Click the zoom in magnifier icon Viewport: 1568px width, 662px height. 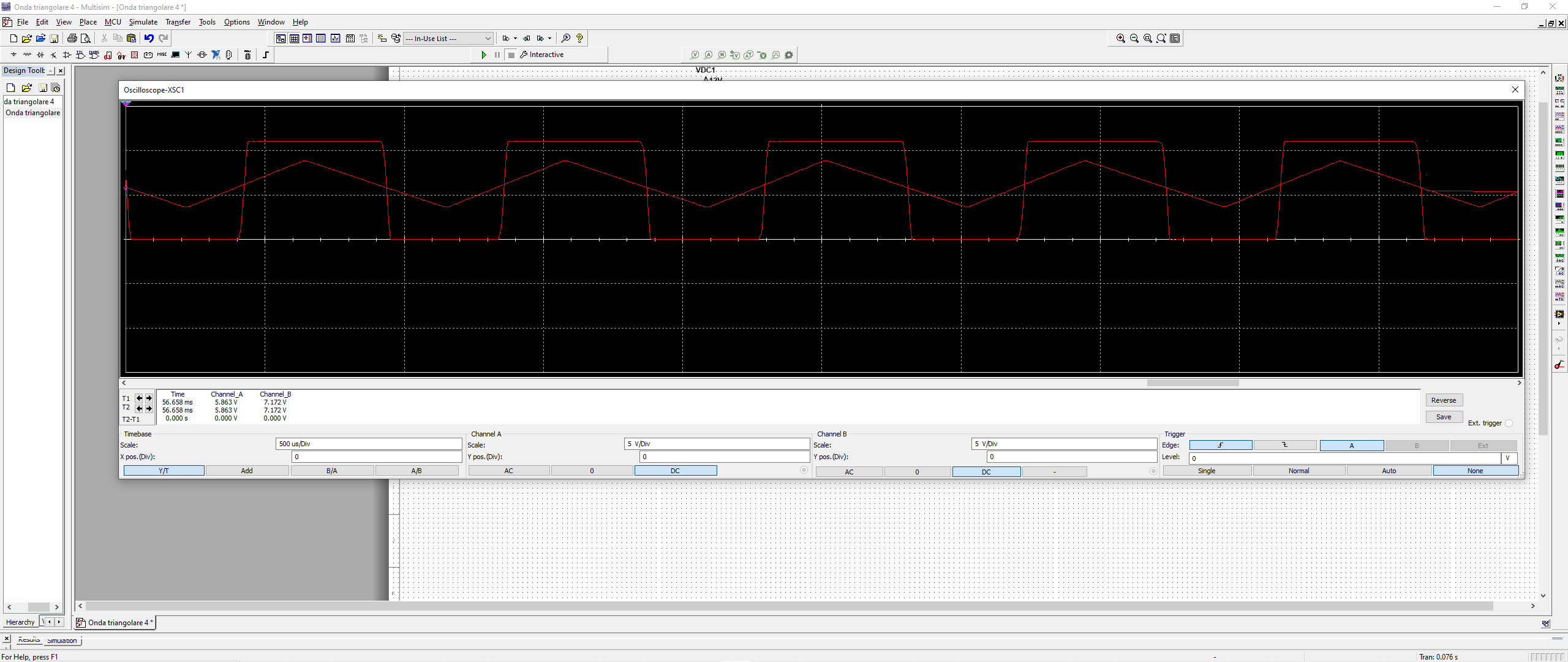(1120, 39)
